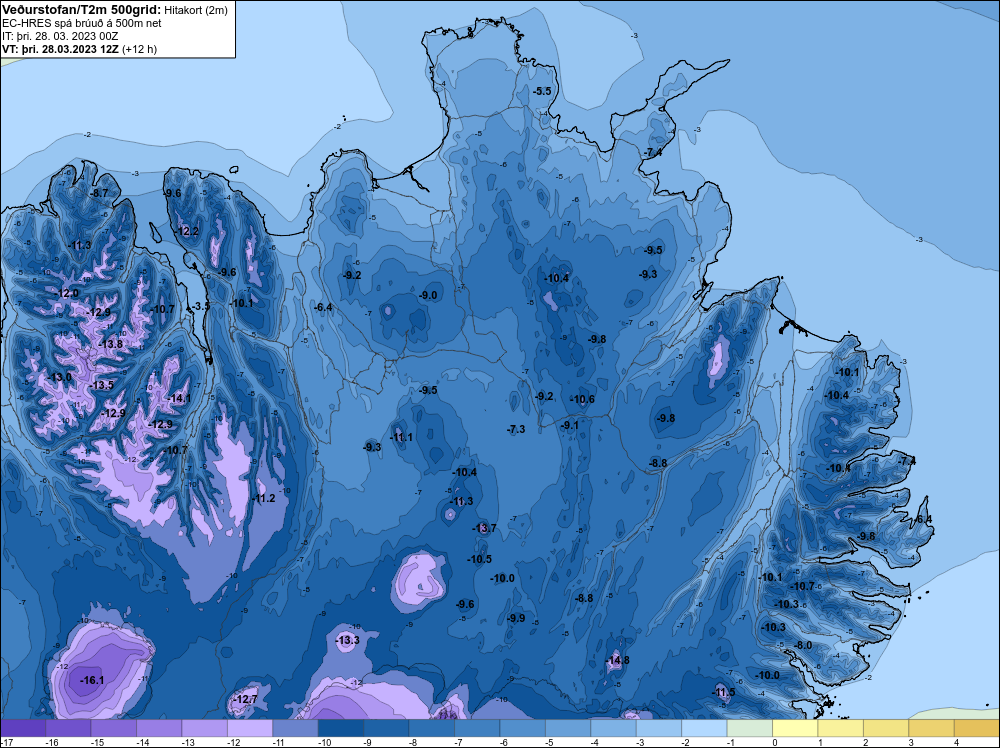Select the -13.7 temperature reading
Image resolution: width=1000 pixels, height=748 pixels.
tap(484, 528)
